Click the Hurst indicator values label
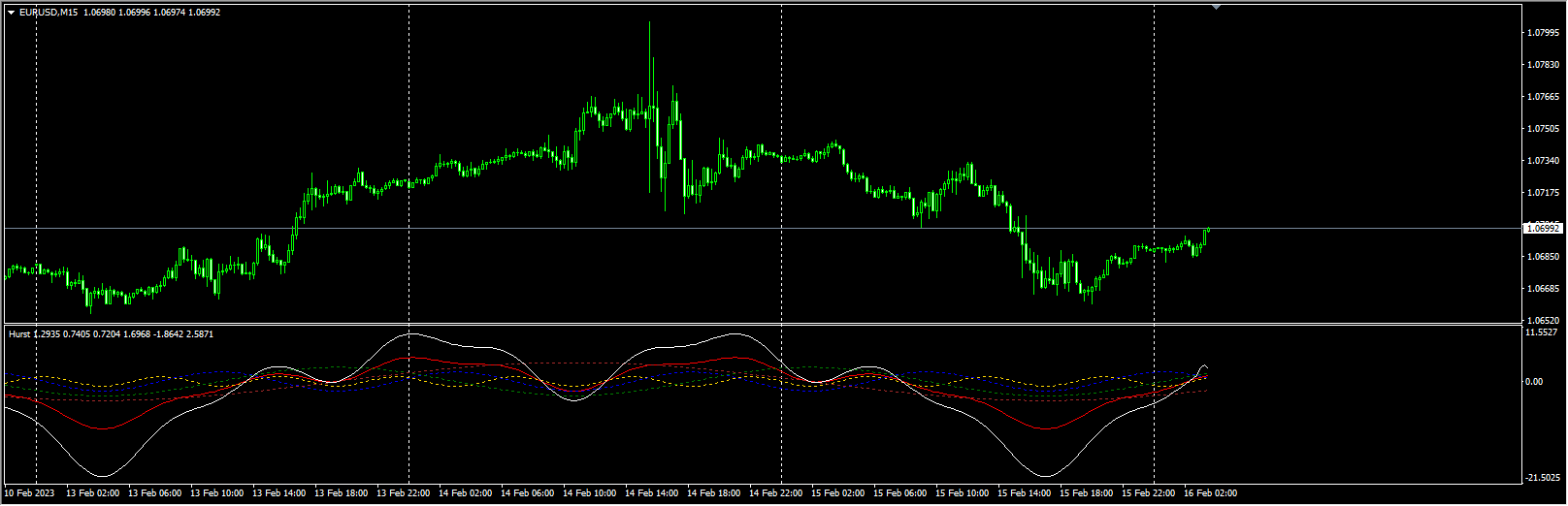Viewport: 1568px width, 506px height. coord(112,334)
